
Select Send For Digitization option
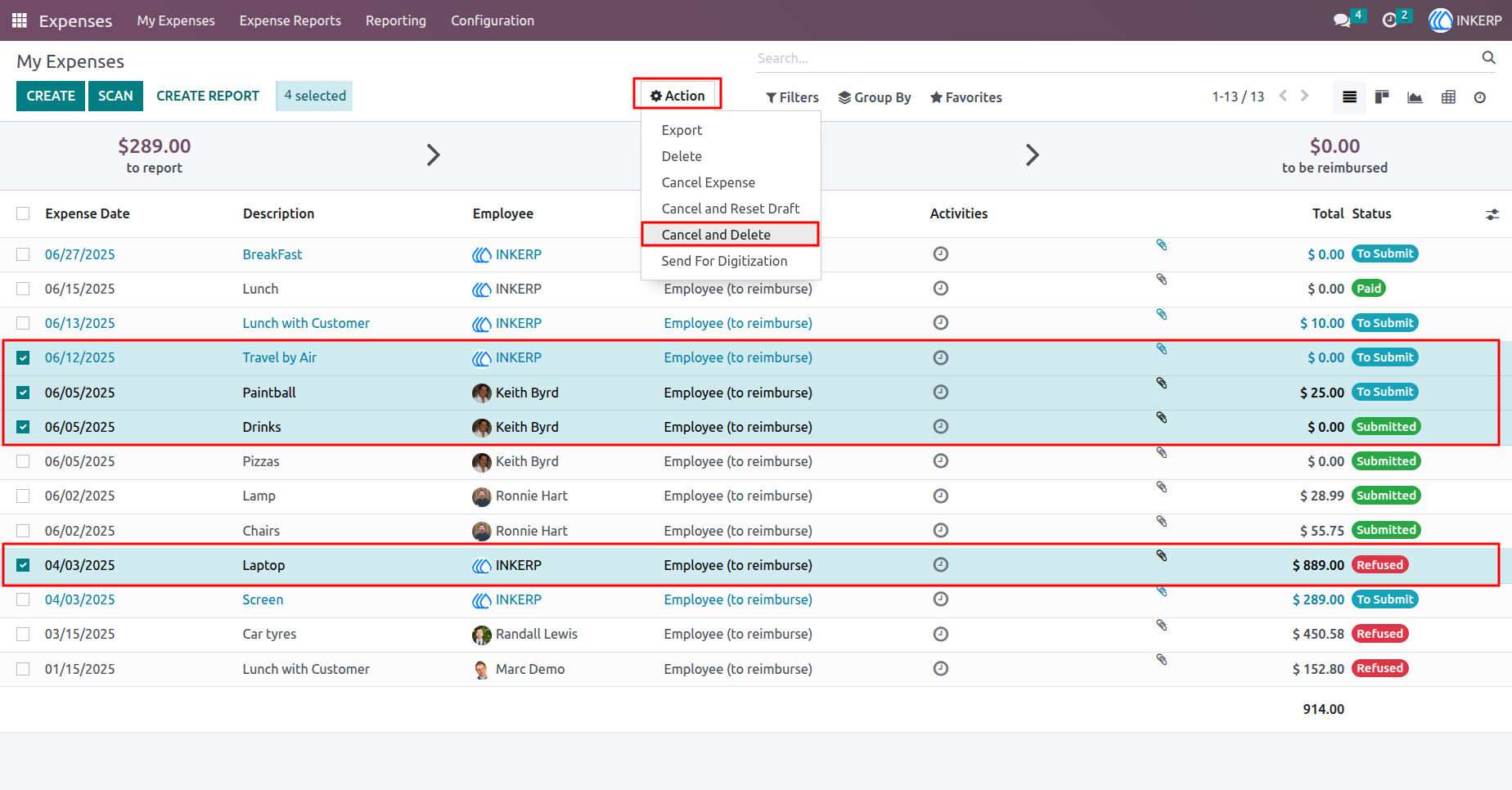pyautogui.click(x=730, y=261)
